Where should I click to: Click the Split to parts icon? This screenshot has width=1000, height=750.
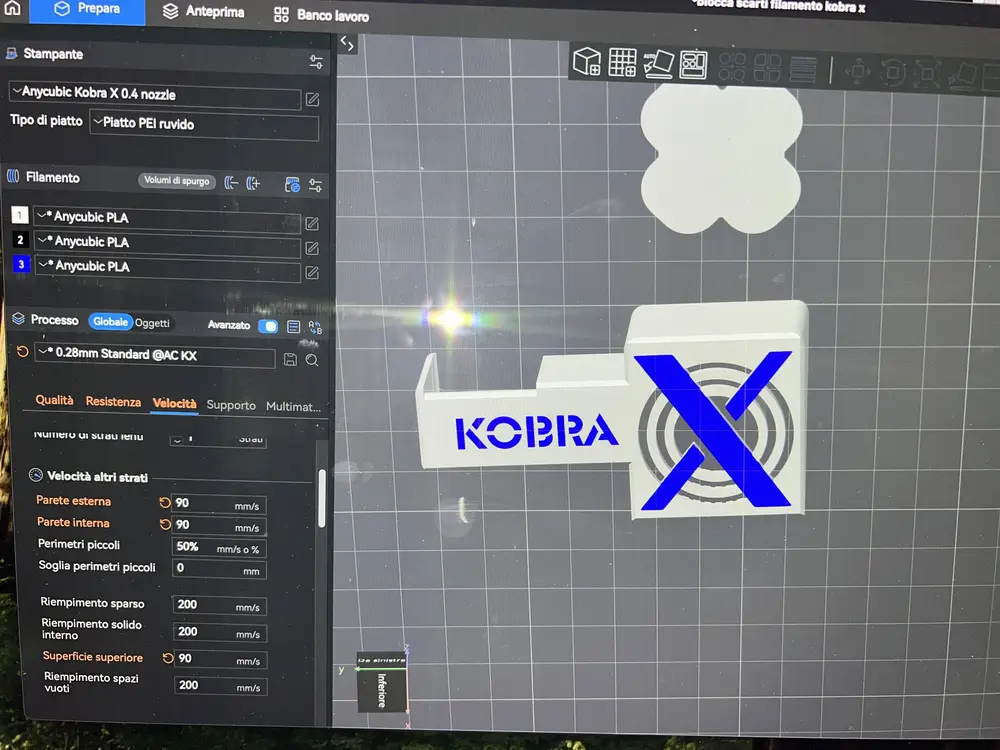click(767, 68)
